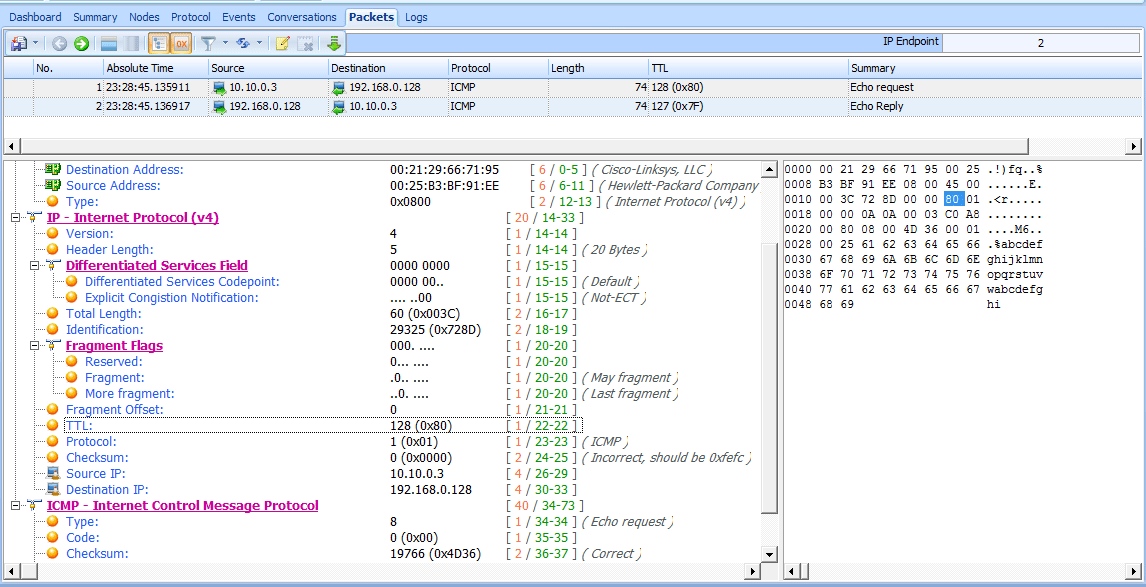Click the edit note pencil icon

(x=283, y=44)
